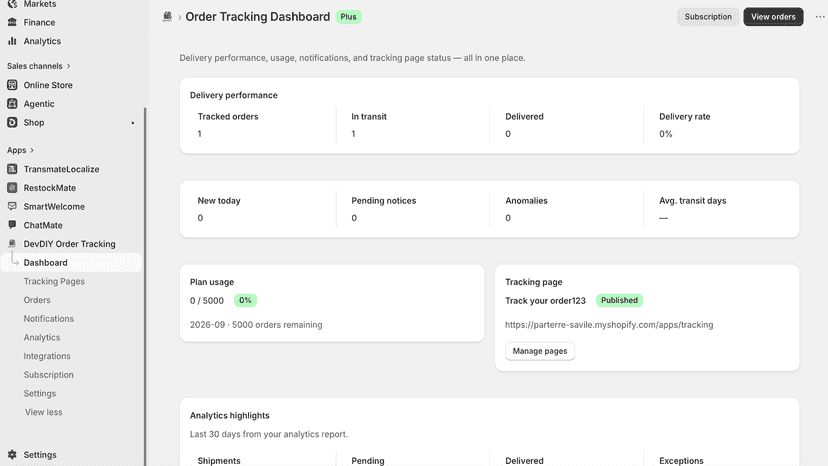Click the Shop channel icon

point(12,122)
